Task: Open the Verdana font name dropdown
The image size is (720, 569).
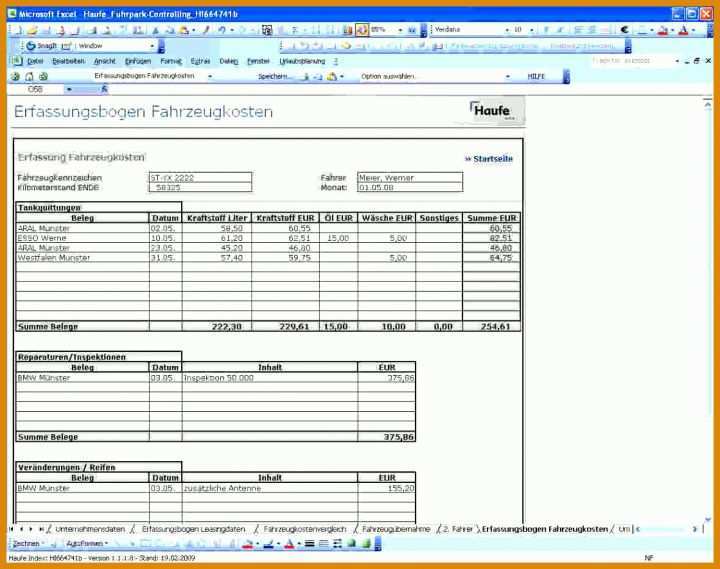Action: [x=507, y=30]
